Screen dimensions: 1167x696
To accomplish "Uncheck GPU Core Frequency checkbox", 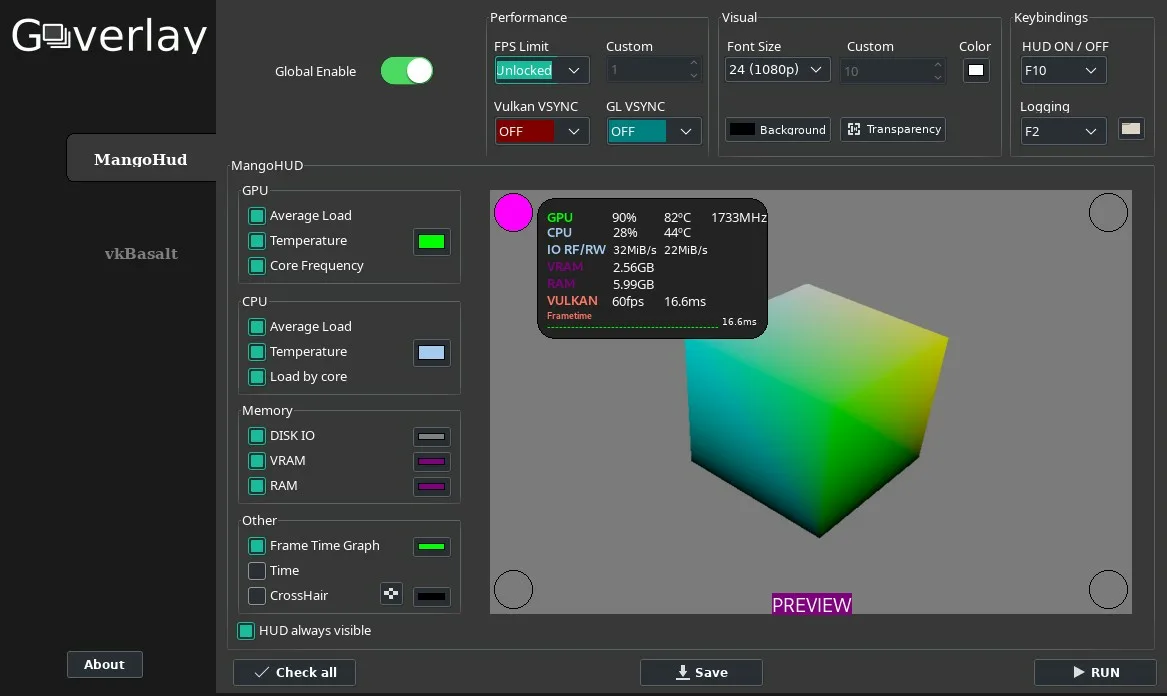I will point(257,266).
